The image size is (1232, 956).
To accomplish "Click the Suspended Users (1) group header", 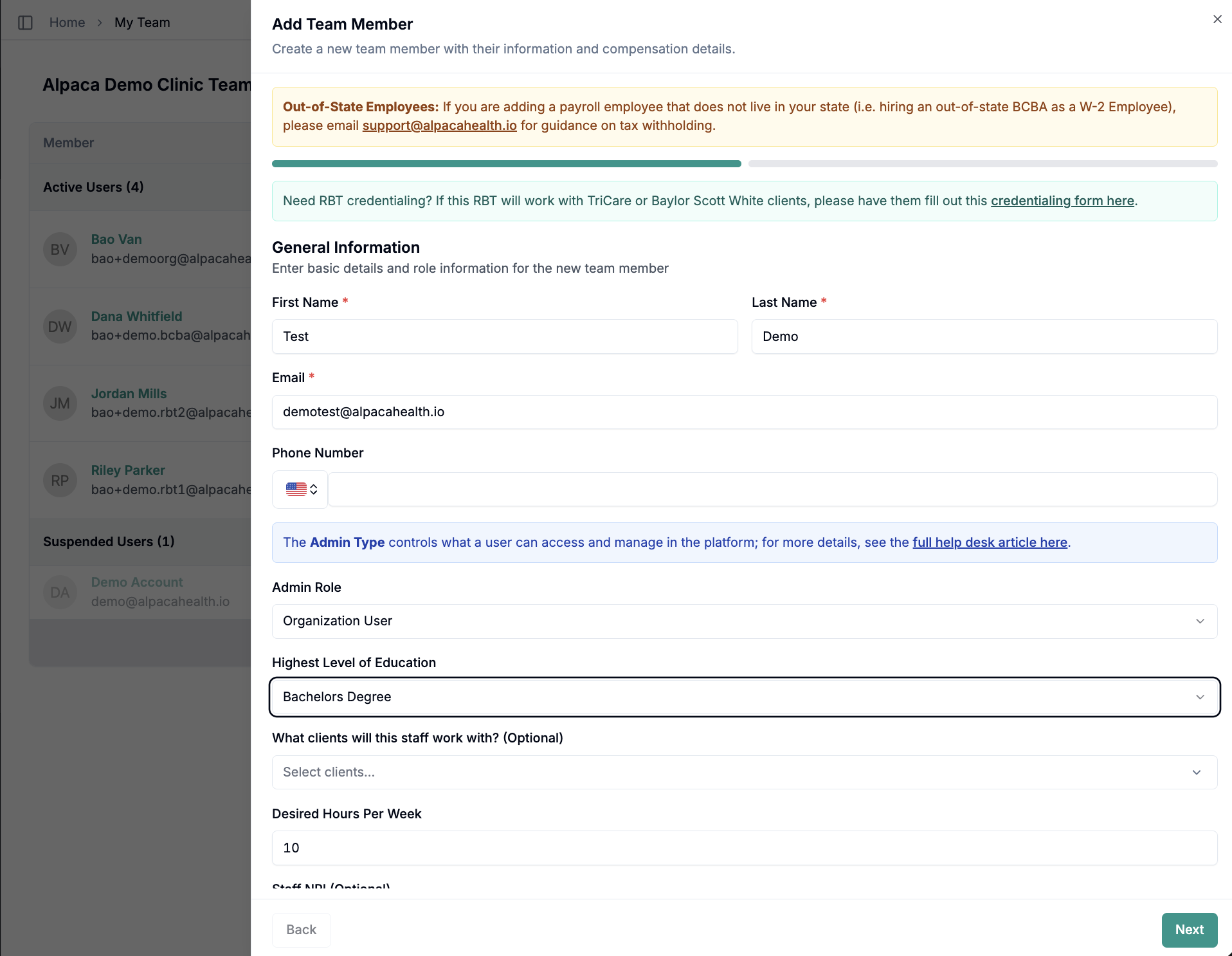I will (x=109, y=542).
